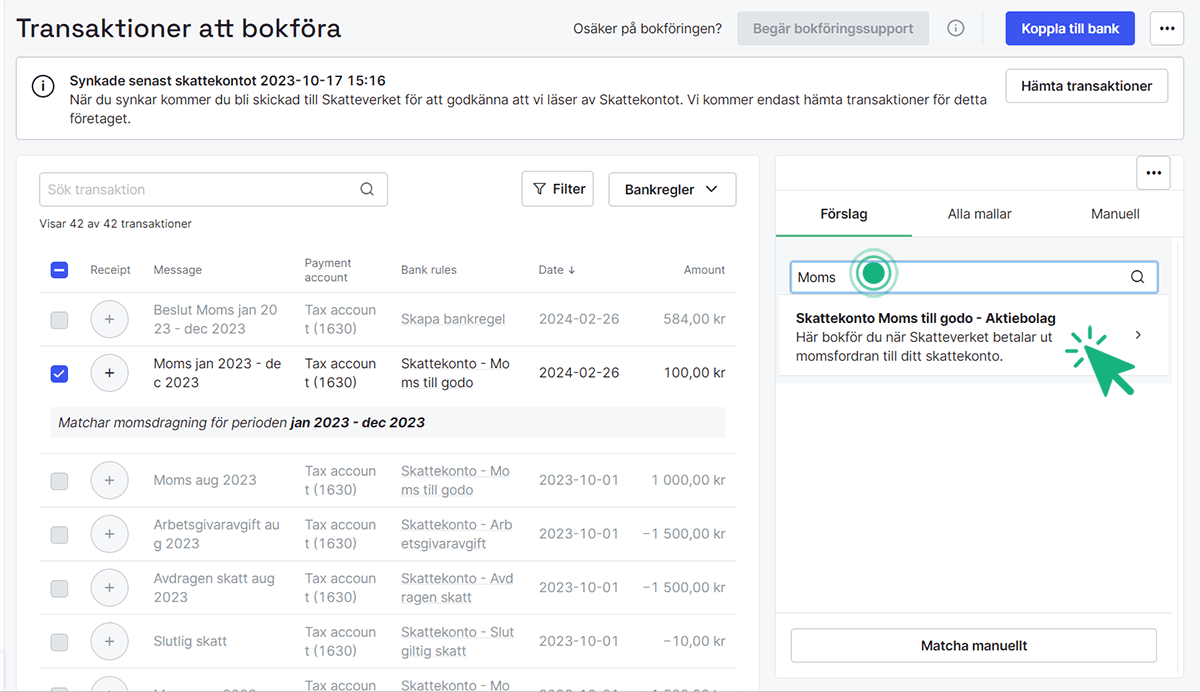Switch to the Alla mallar tab
This screenshot has width=1200, height=692.
(x=979, y=214)
